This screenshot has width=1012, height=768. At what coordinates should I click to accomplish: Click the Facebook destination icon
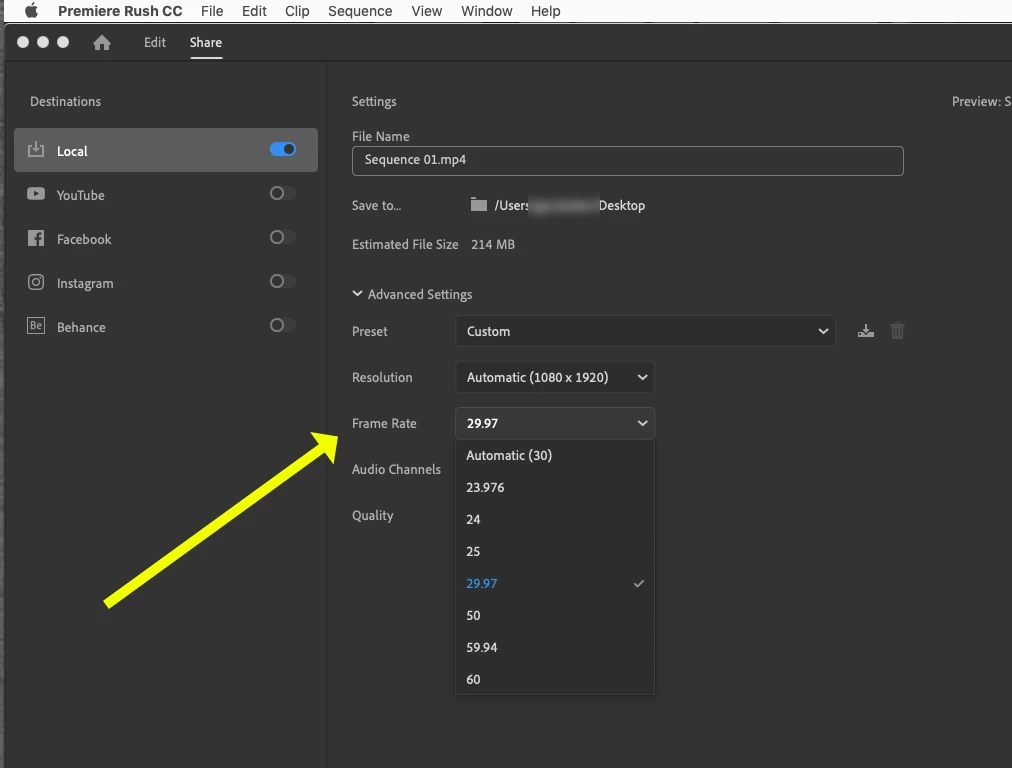pyautogui.click(x=36, y=238)
